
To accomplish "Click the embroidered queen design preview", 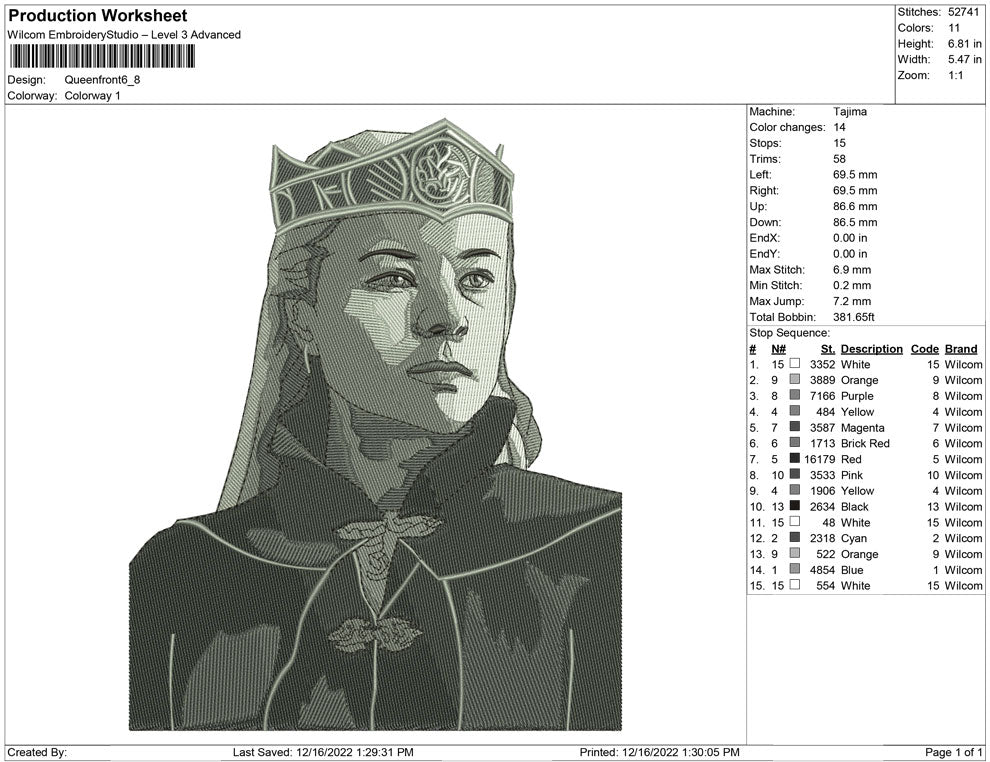I will click(x=375, y=424).
